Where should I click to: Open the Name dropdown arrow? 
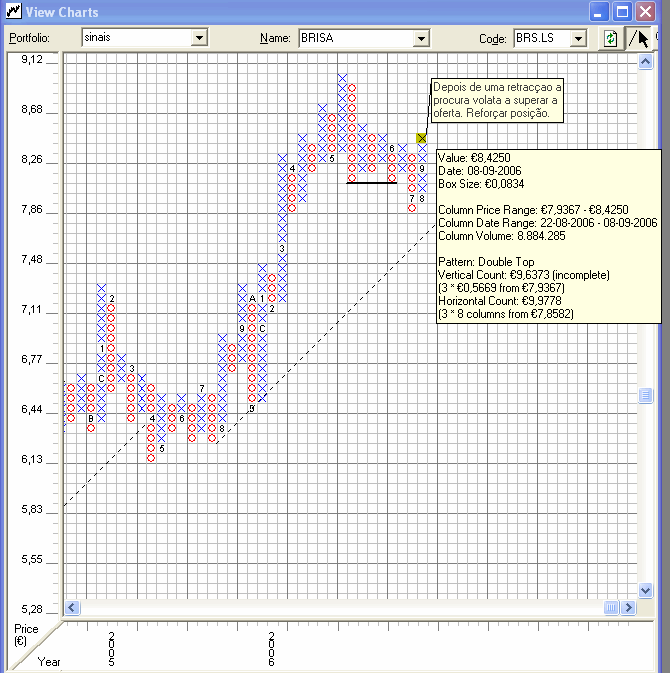(421, 39)
